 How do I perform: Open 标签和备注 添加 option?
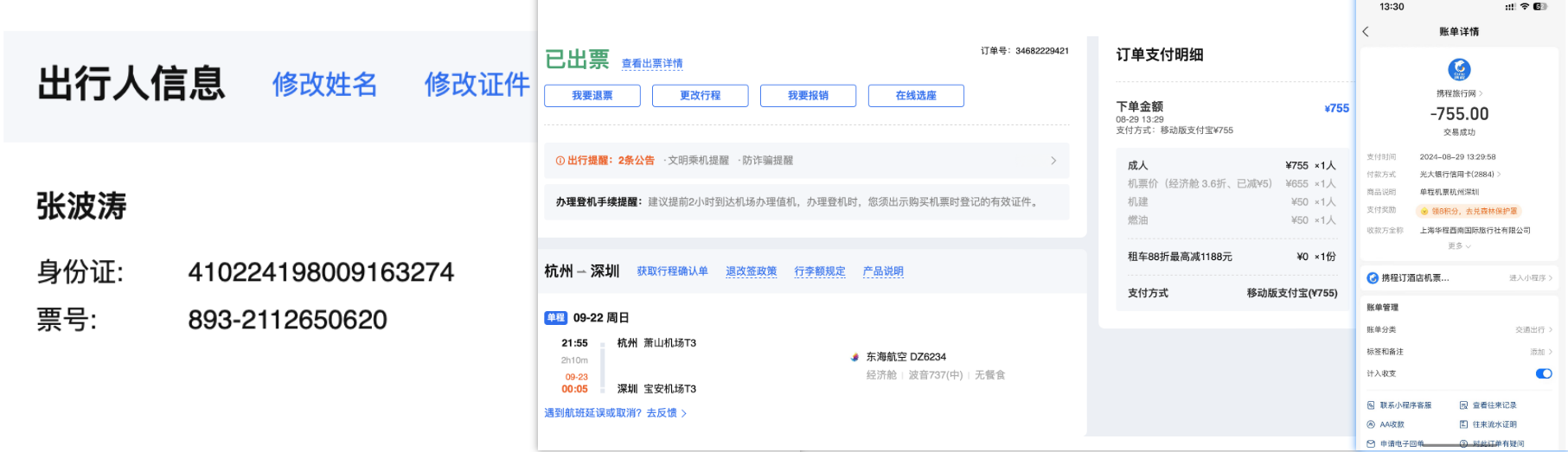pyautogui.click(x=1540, y=352)
